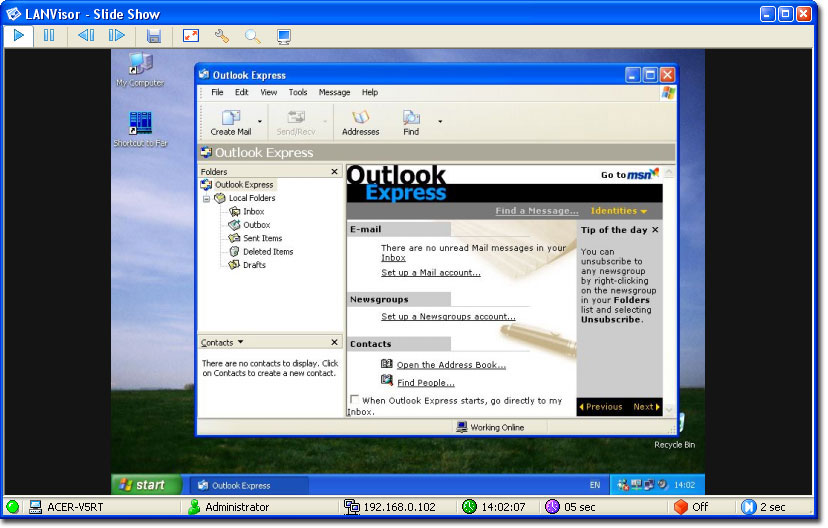Click the magnifier zoom icon
This screenshot has width=828, height=528.
pyautogui.click(x=252, y=35)
